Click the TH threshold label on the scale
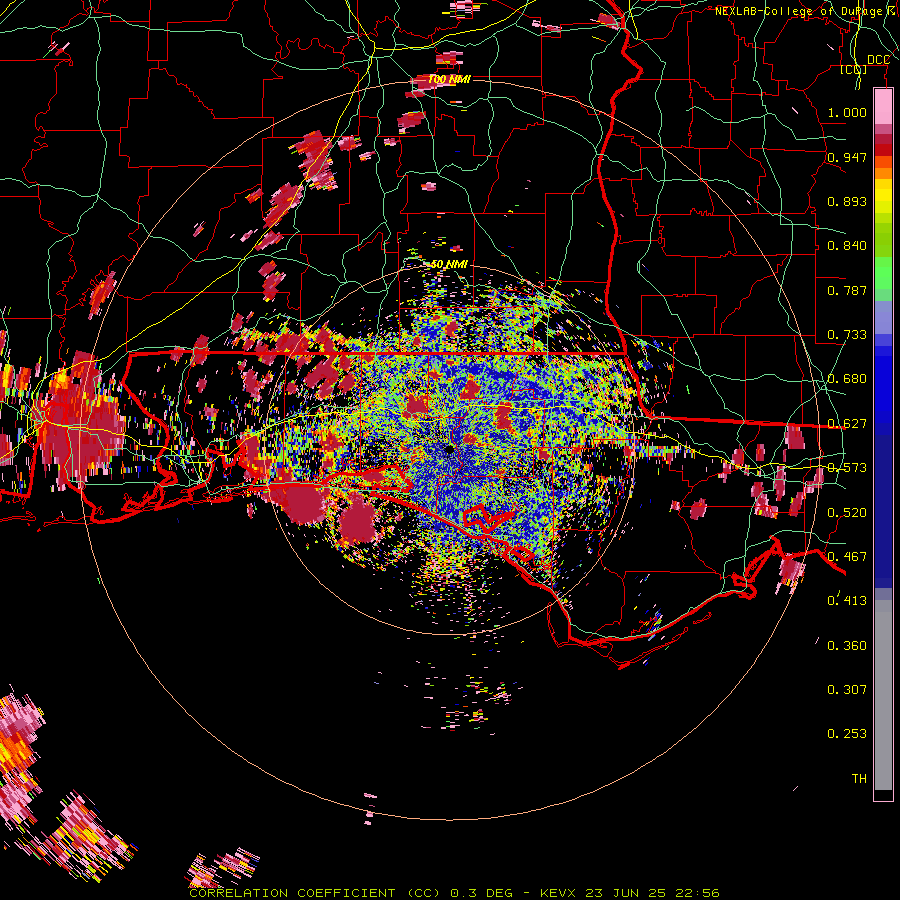The height and width of the screenshot is (900, 900). pos(859,779)
